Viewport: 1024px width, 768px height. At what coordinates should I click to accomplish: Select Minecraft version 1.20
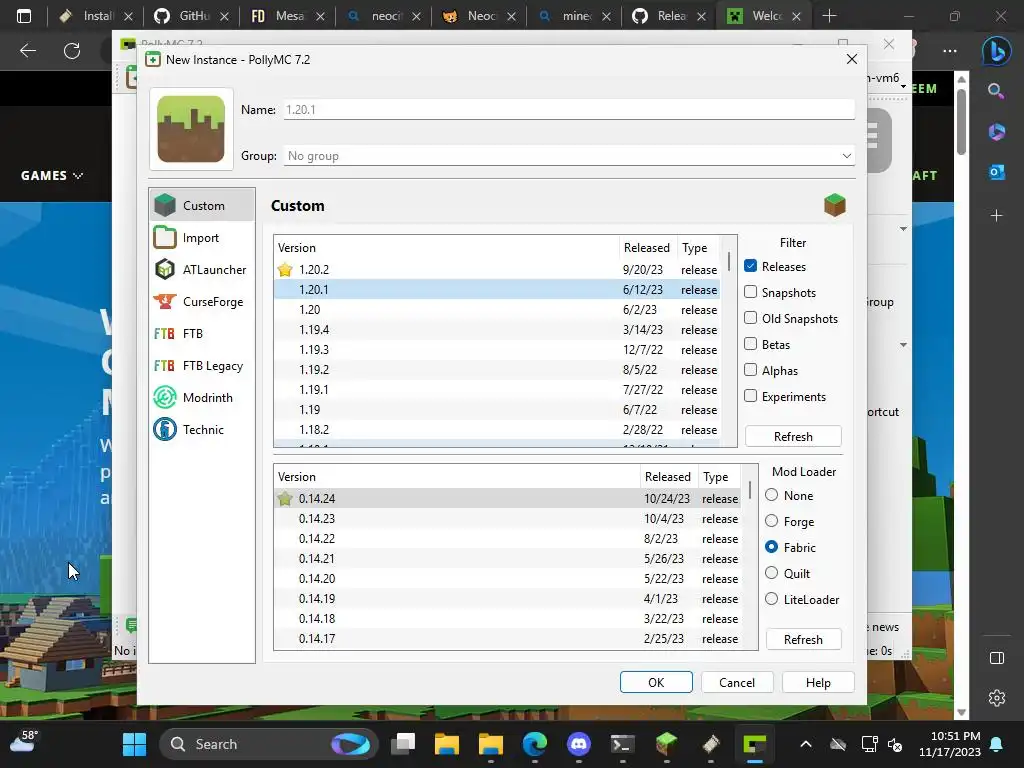[497, 310]
